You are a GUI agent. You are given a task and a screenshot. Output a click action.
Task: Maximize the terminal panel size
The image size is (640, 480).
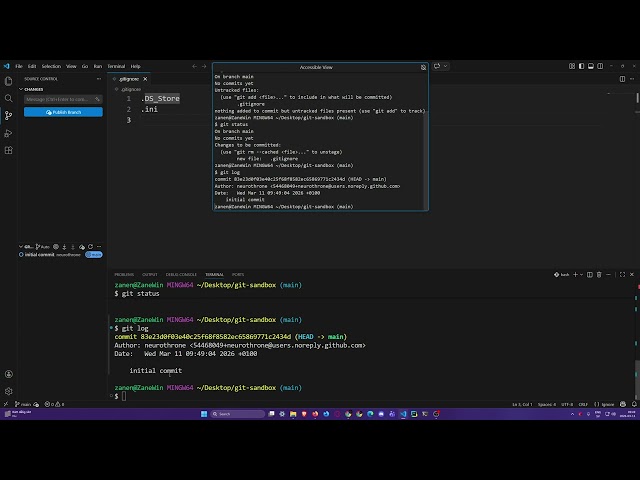coord(622,275)
